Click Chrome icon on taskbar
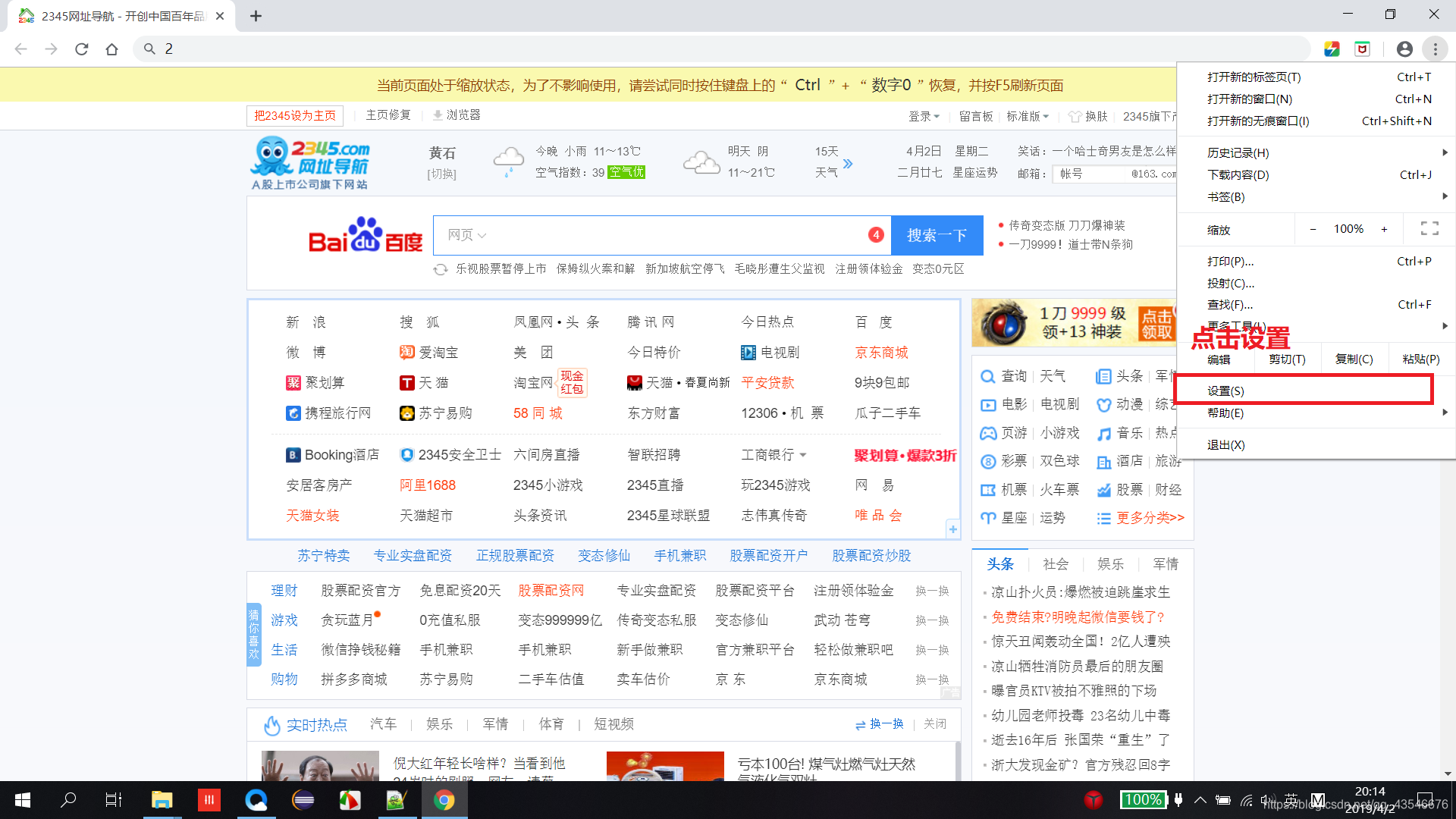 (x=444, y=800)
